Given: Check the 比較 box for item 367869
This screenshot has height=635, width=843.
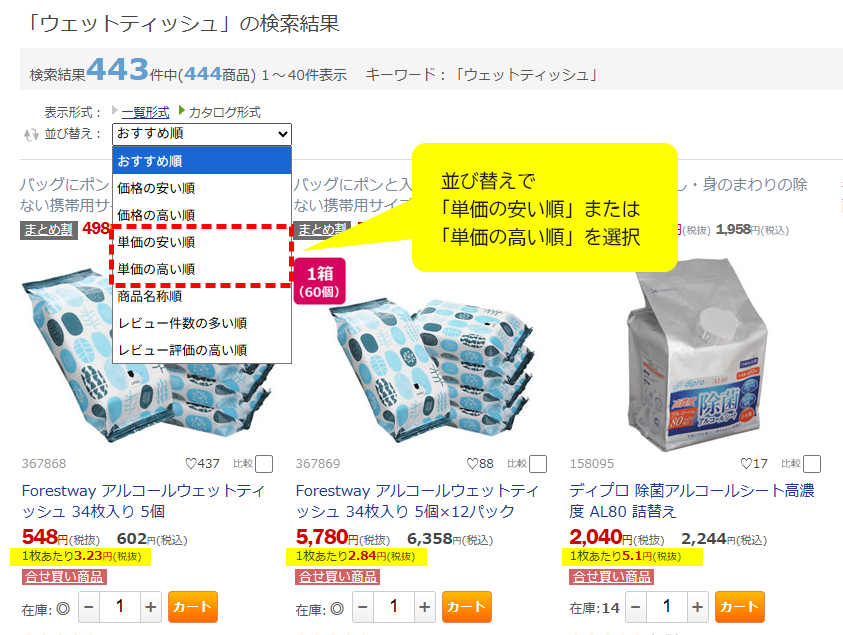Looking at the screenshot, I should 538,464.
